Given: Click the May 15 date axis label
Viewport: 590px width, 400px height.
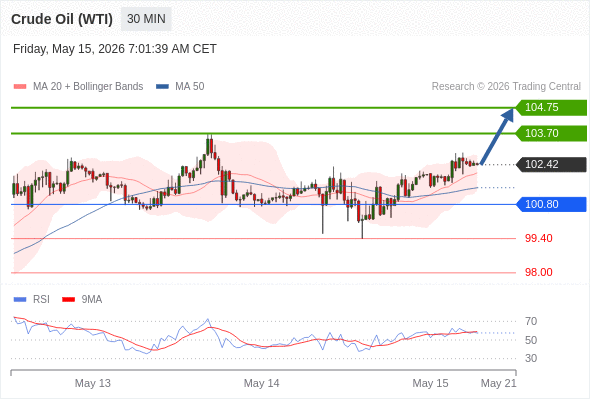Looking at the screenshot, I should pyautogui.click(x=430, y=383).
